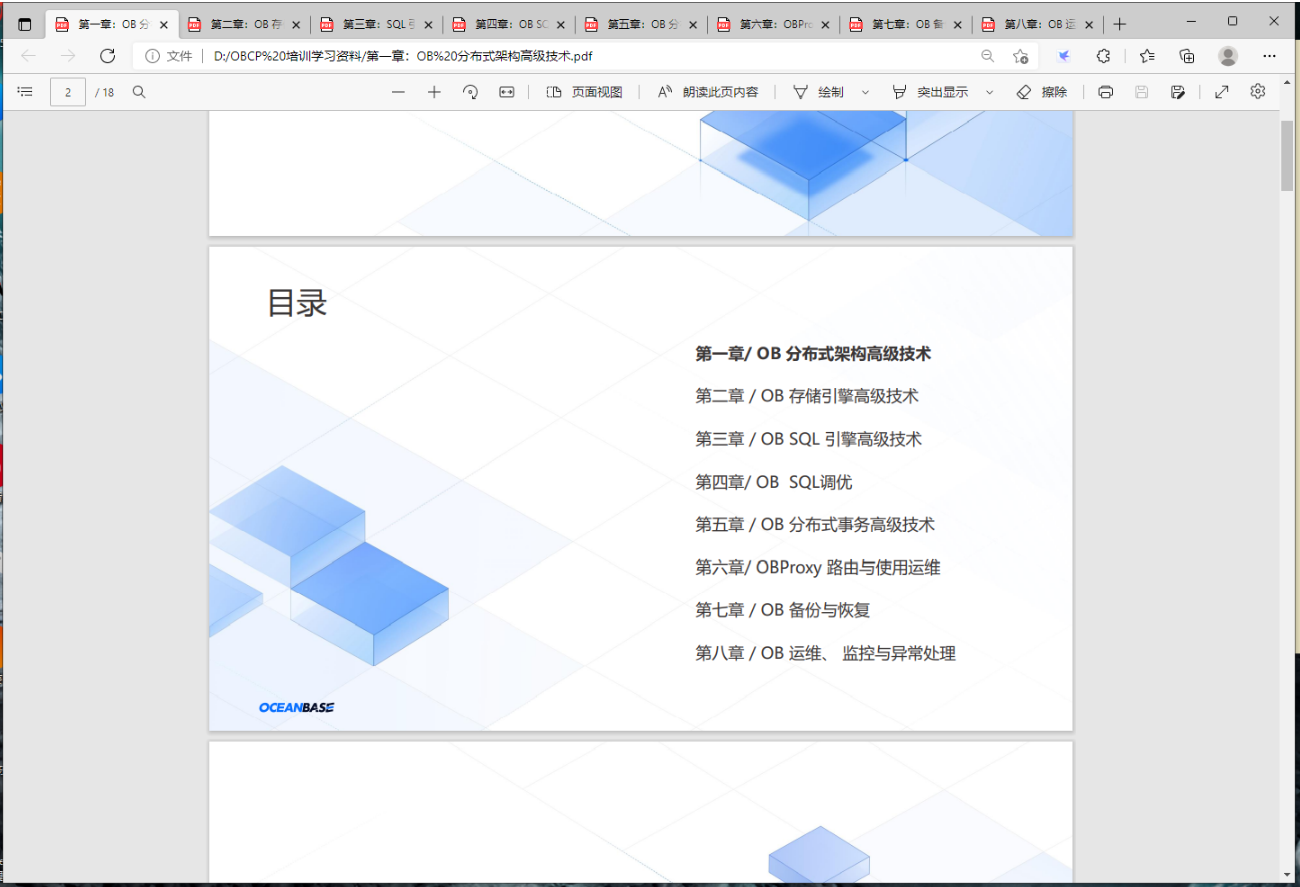Switch to tab 第七章: OB 备
The width and height of the screenshot is (1300, 887).
[907, 25]
